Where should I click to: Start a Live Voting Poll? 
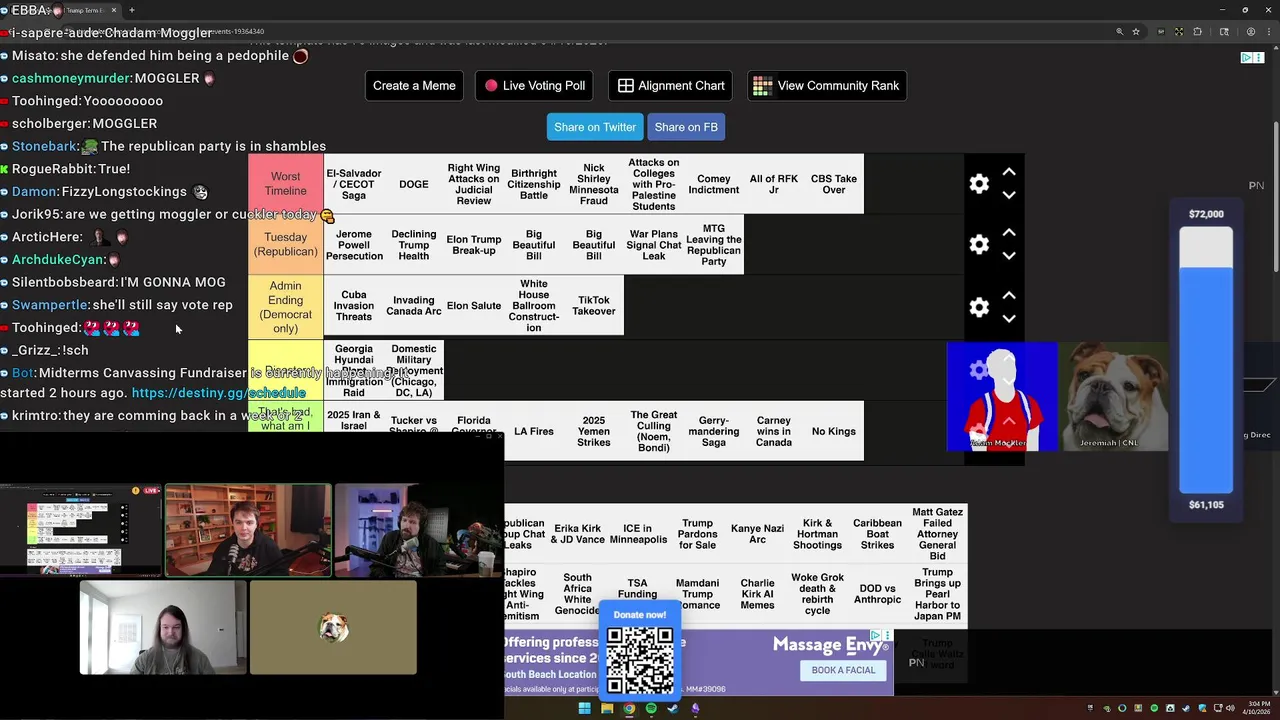[535, 86]
